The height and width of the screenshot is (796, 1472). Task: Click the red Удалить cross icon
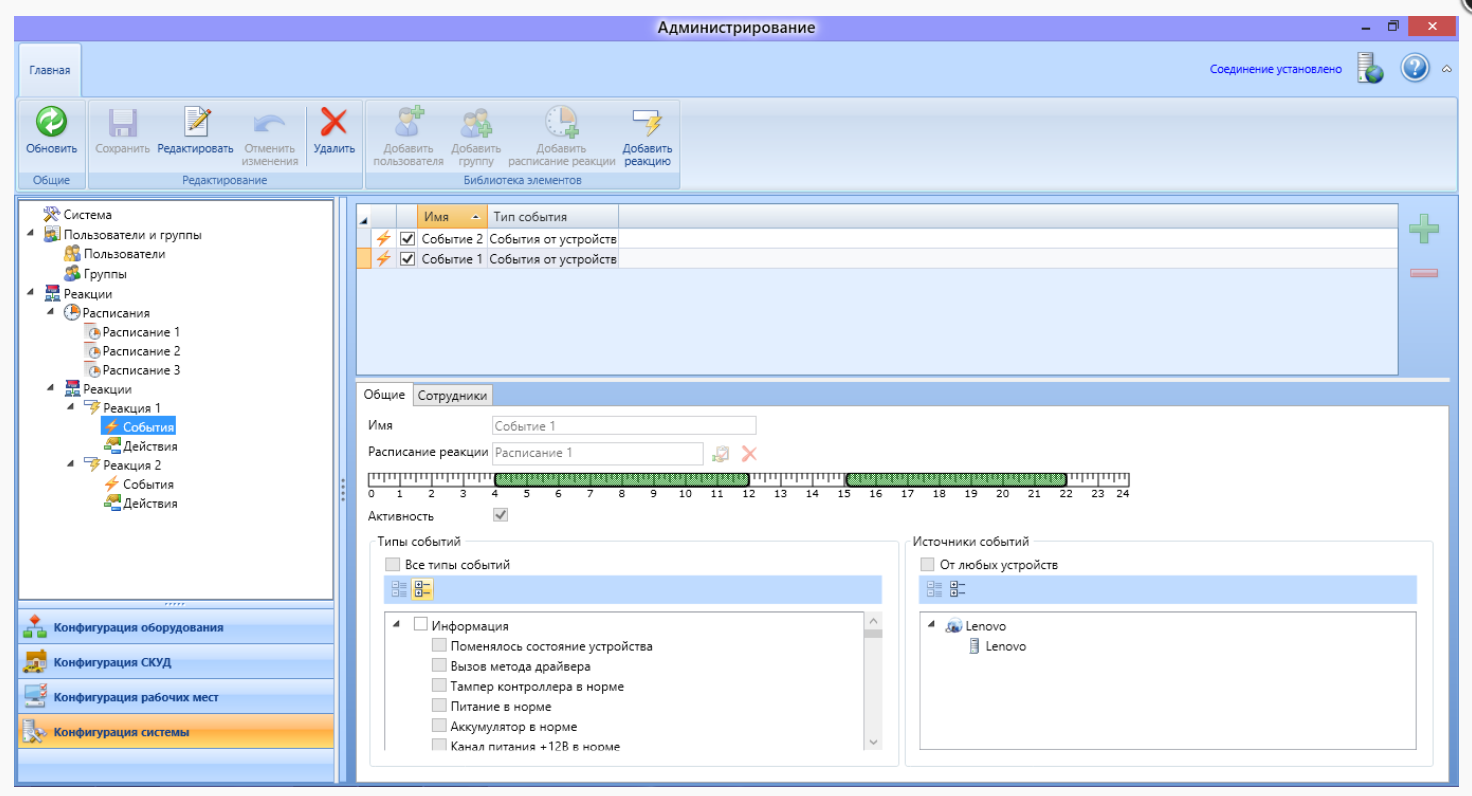point(333,123)
